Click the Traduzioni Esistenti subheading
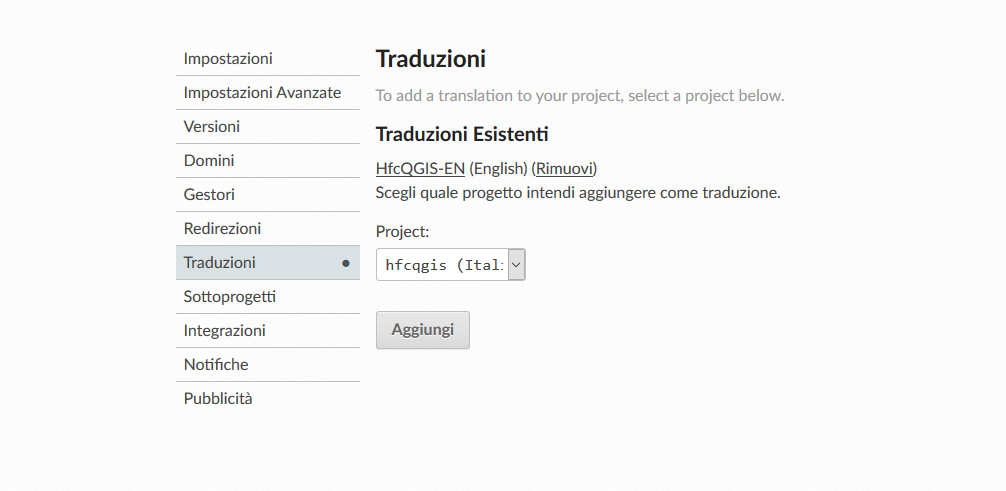 tap(462, 134)
